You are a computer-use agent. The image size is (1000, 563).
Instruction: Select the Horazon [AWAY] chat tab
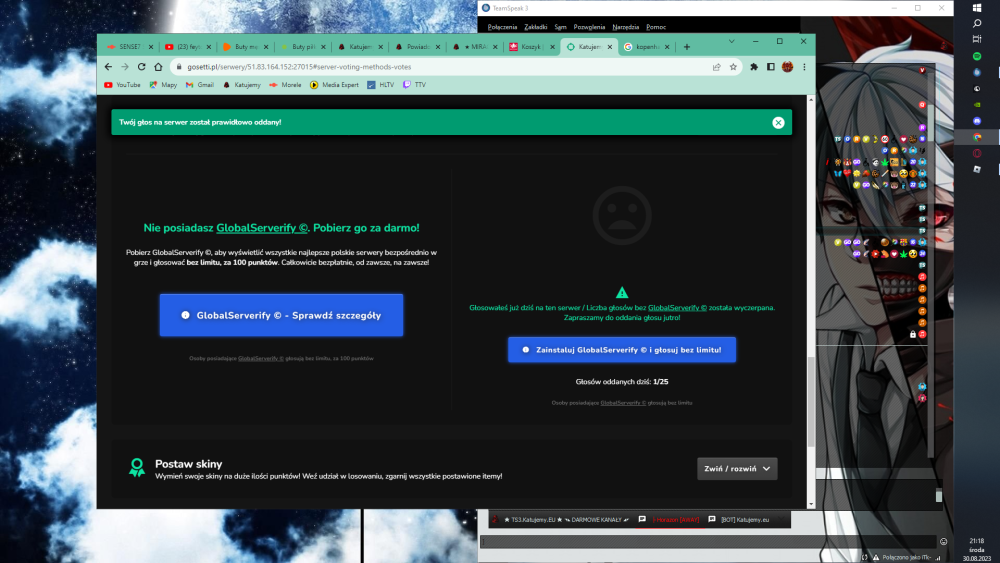tap(670, 520)
